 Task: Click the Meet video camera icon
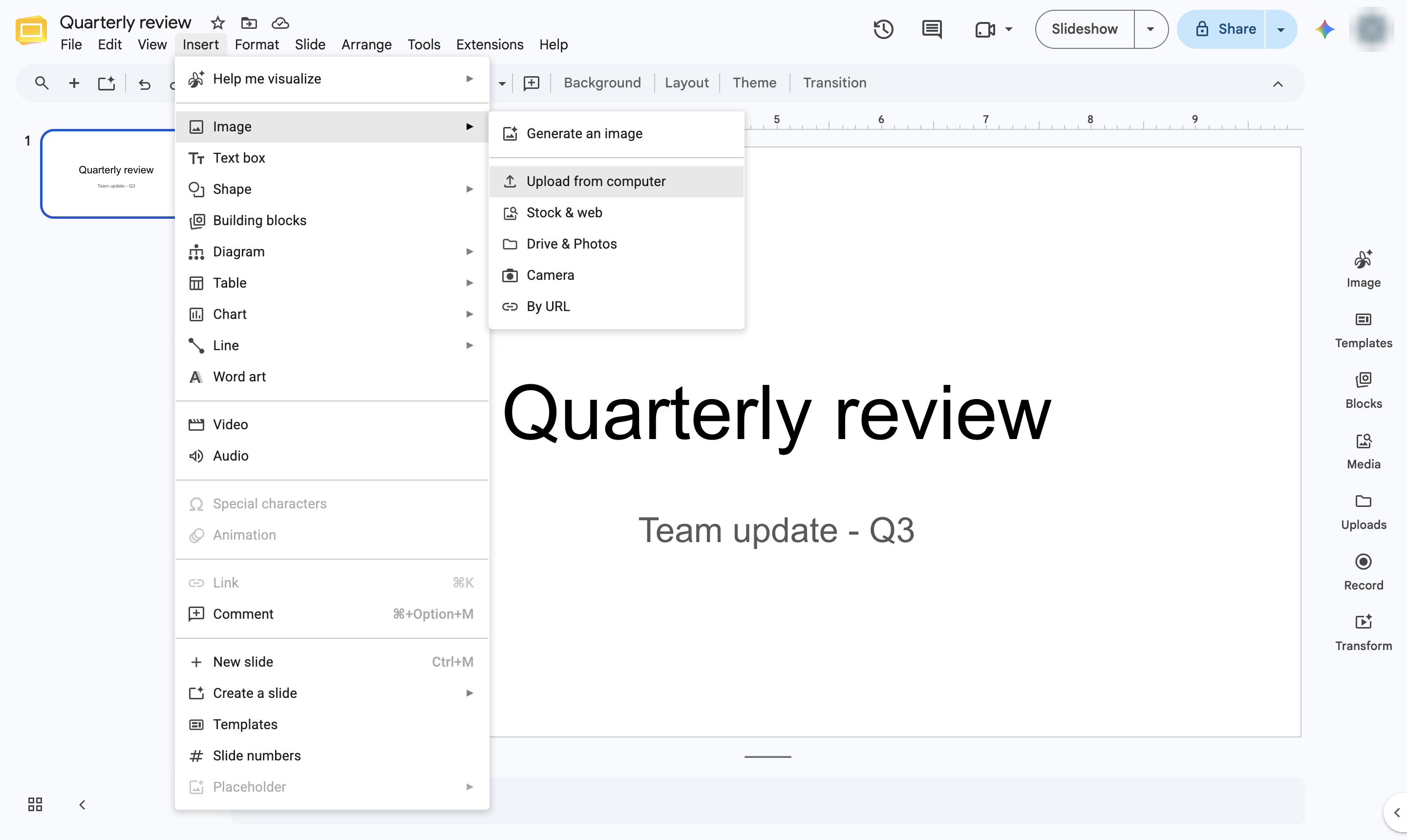pyautogui.click(x=985, y=29)
